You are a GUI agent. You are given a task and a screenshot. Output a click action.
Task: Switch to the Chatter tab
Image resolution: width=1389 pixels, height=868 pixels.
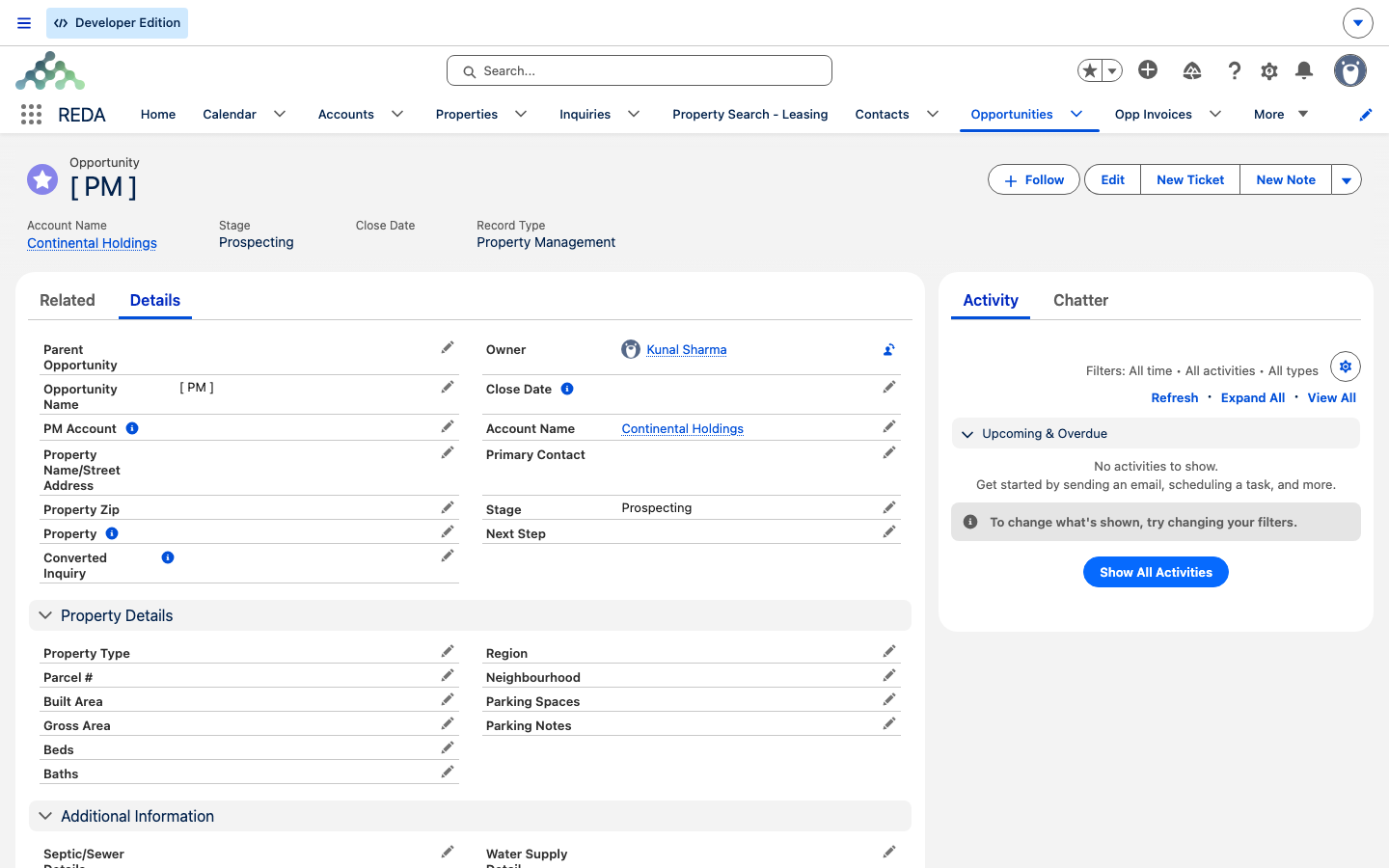click(1080, 300)
